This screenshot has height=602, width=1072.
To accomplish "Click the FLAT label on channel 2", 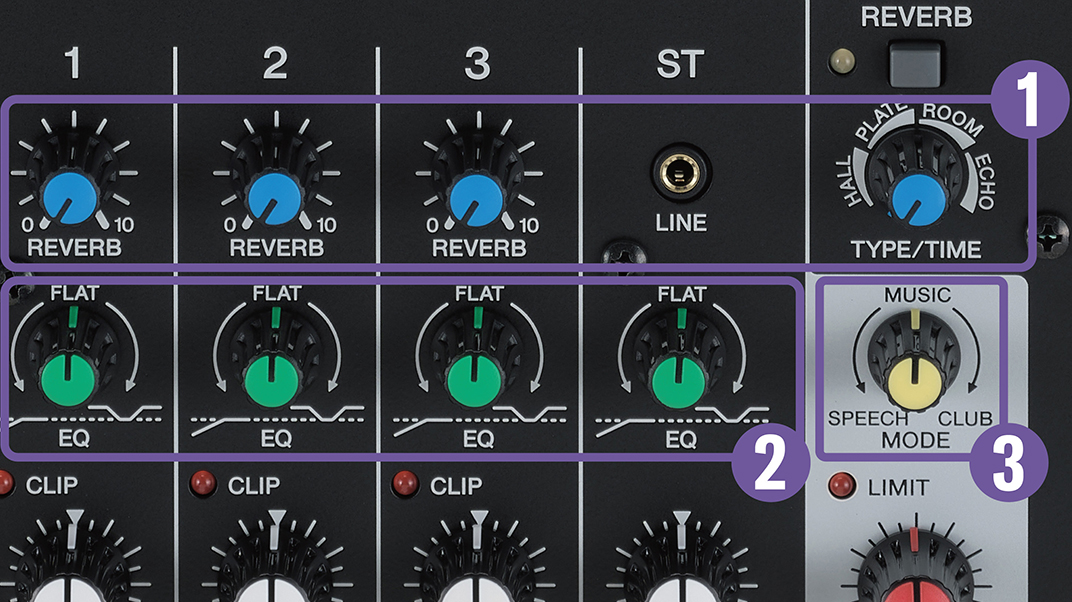I will [x=277, y=294].
